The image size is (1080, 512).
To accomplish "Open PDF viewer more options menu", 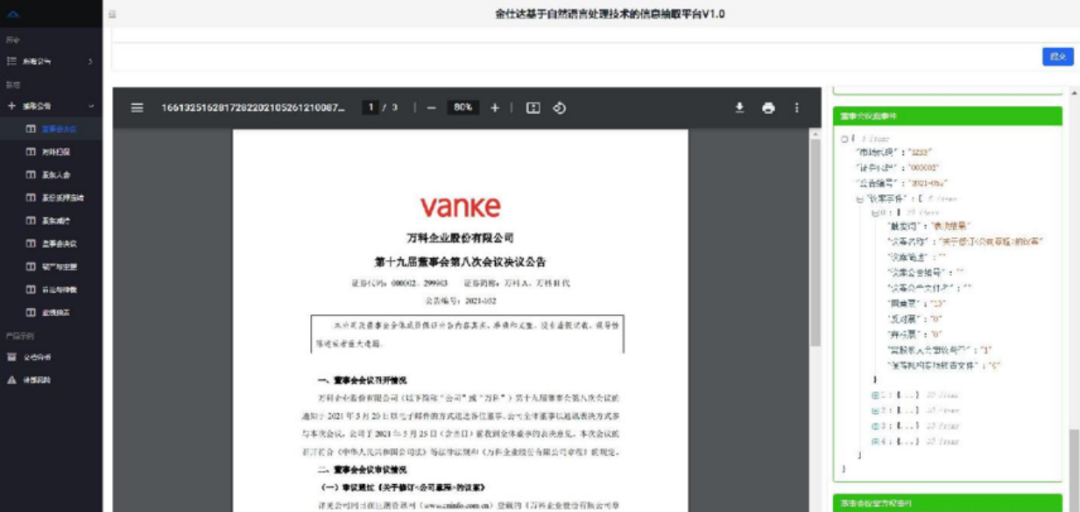I will [x=797, y=108].
